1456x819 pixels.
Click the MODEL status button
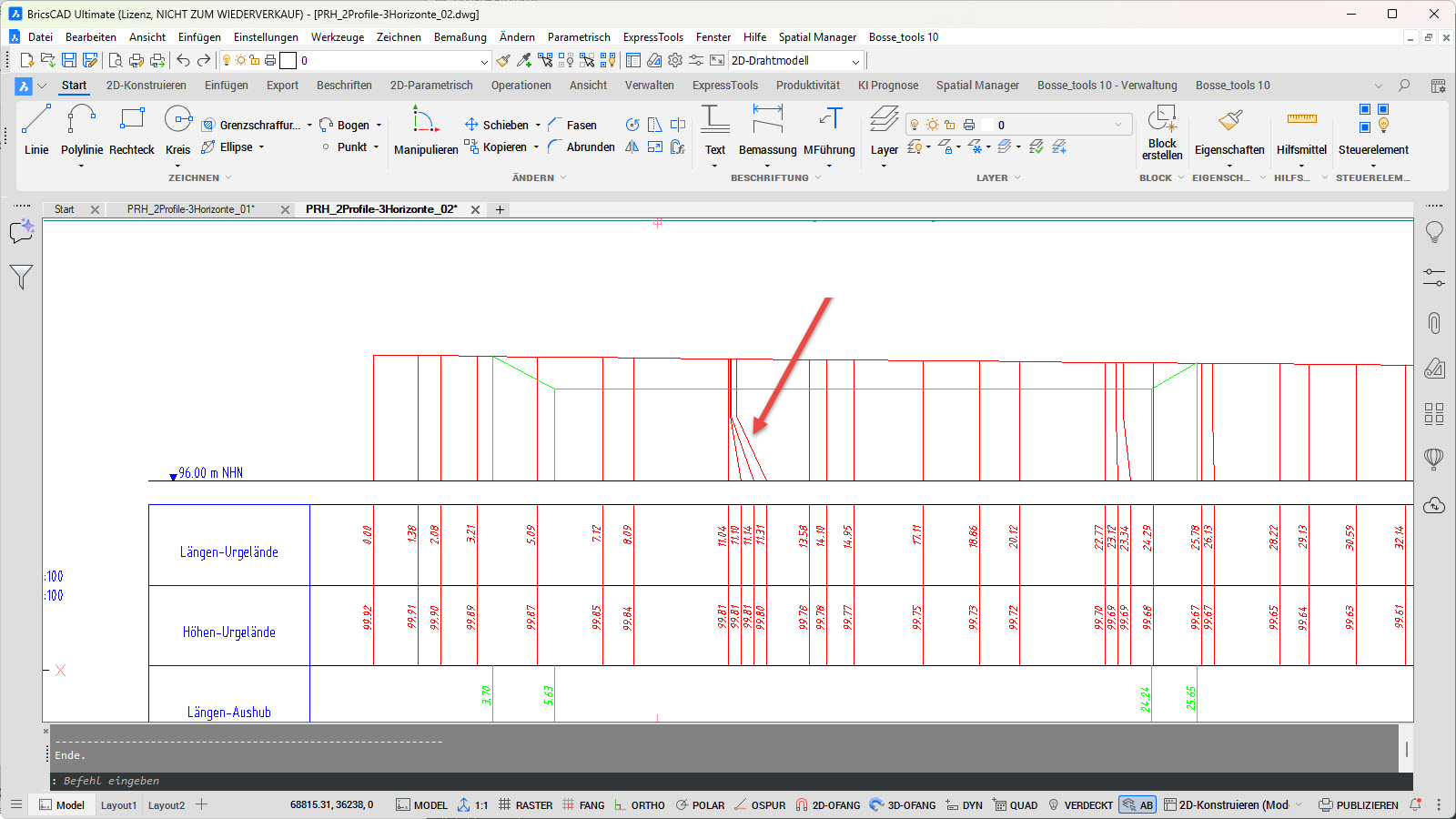point(422,805)
